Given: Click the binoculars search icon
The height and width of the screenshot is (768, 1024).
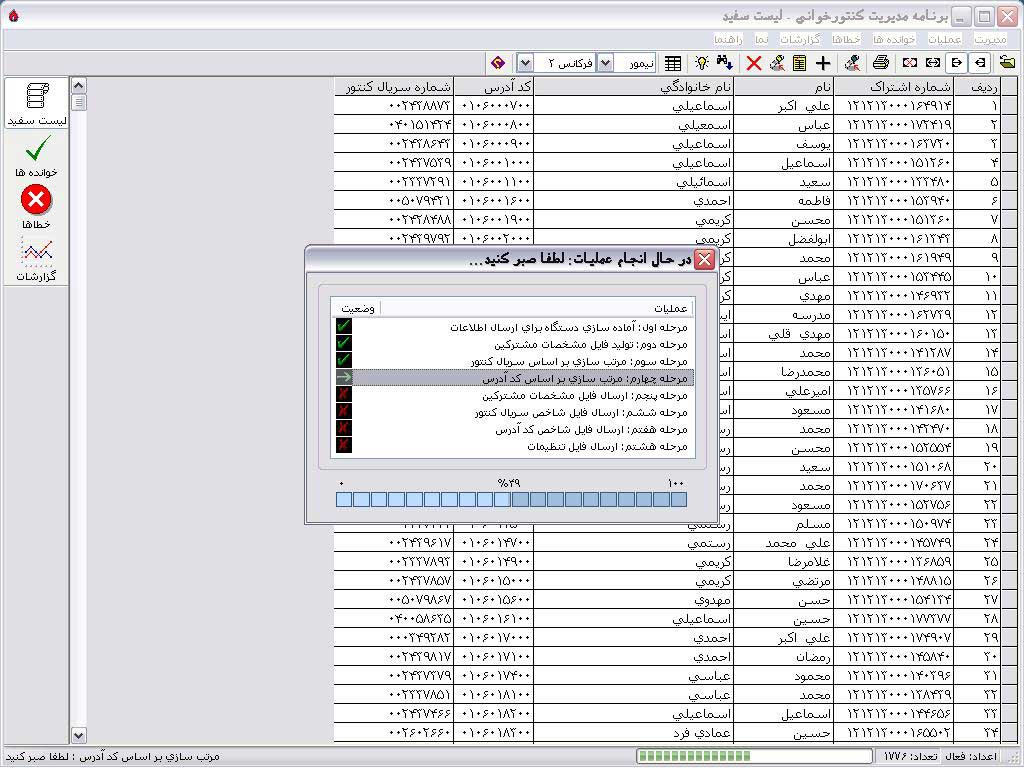Looking at the screenshot, I should point(725,63).
